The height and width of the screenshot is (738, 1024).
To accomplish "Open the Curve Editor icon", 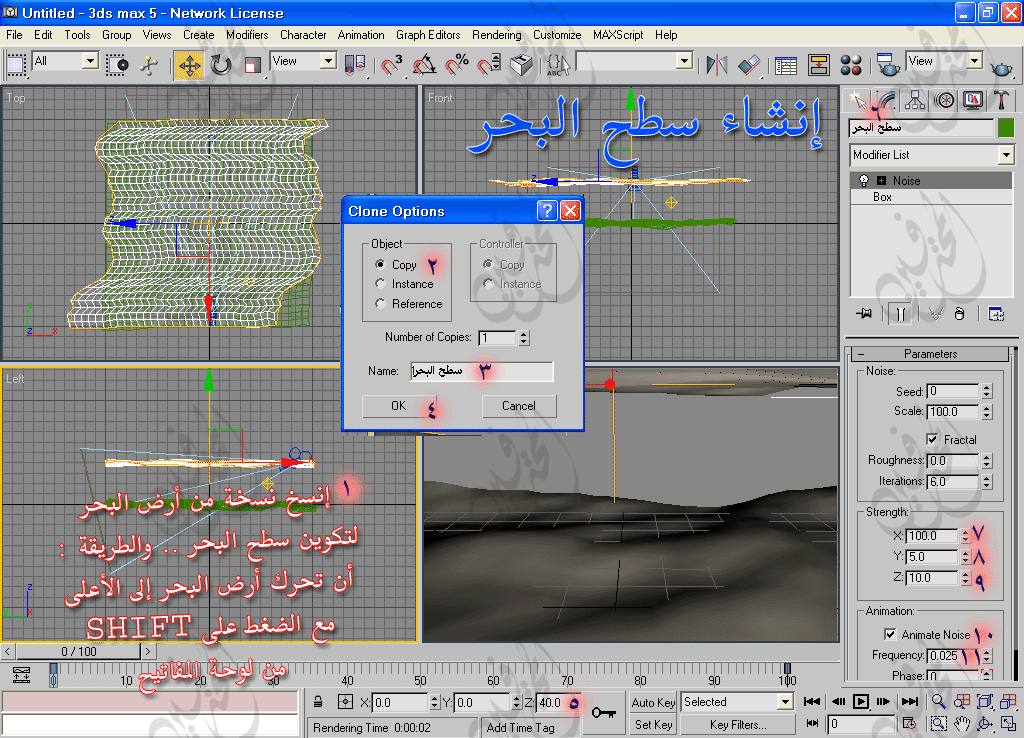I will tap(786, 64).
